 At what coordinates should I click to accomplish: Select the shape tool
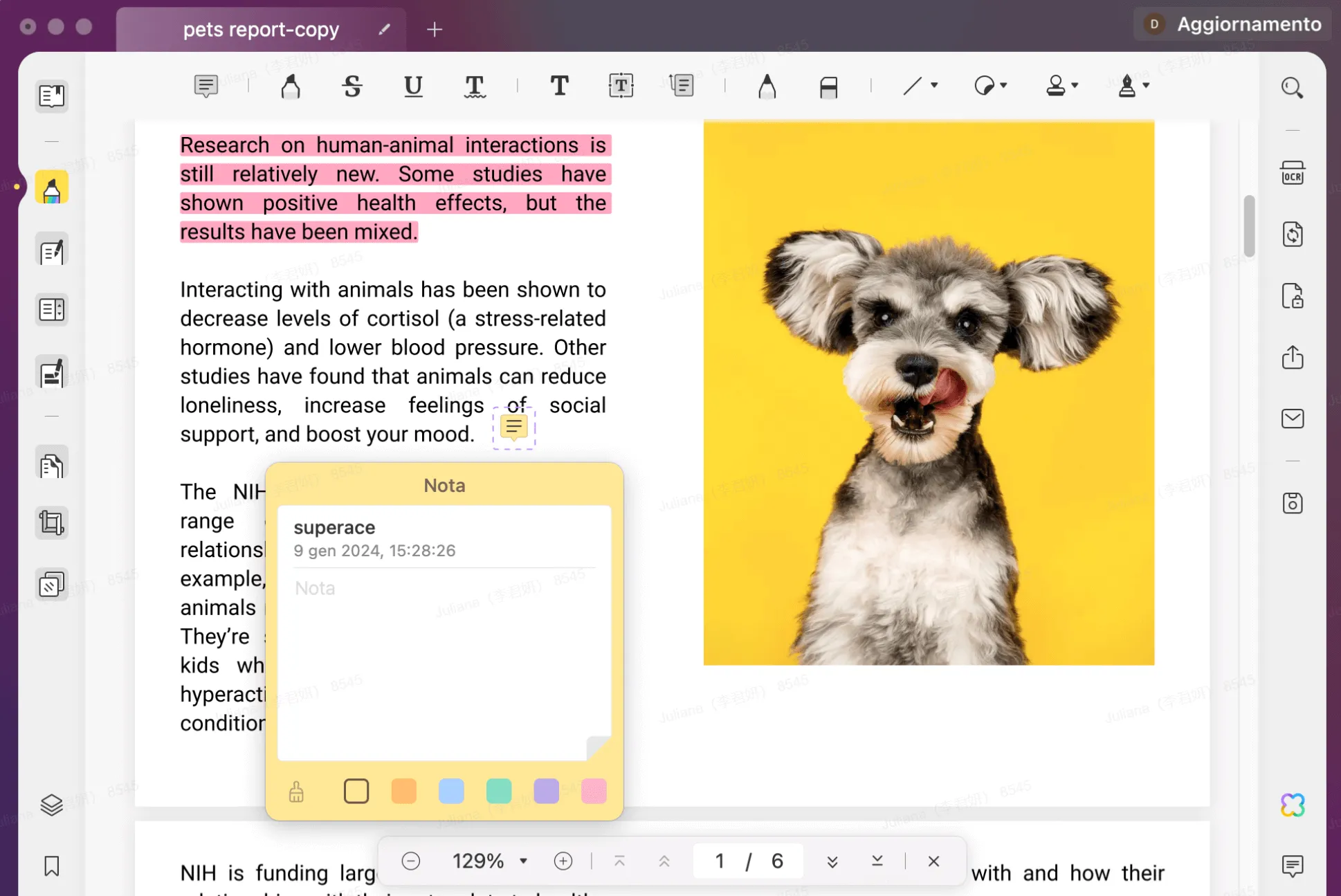pos(983,86)
